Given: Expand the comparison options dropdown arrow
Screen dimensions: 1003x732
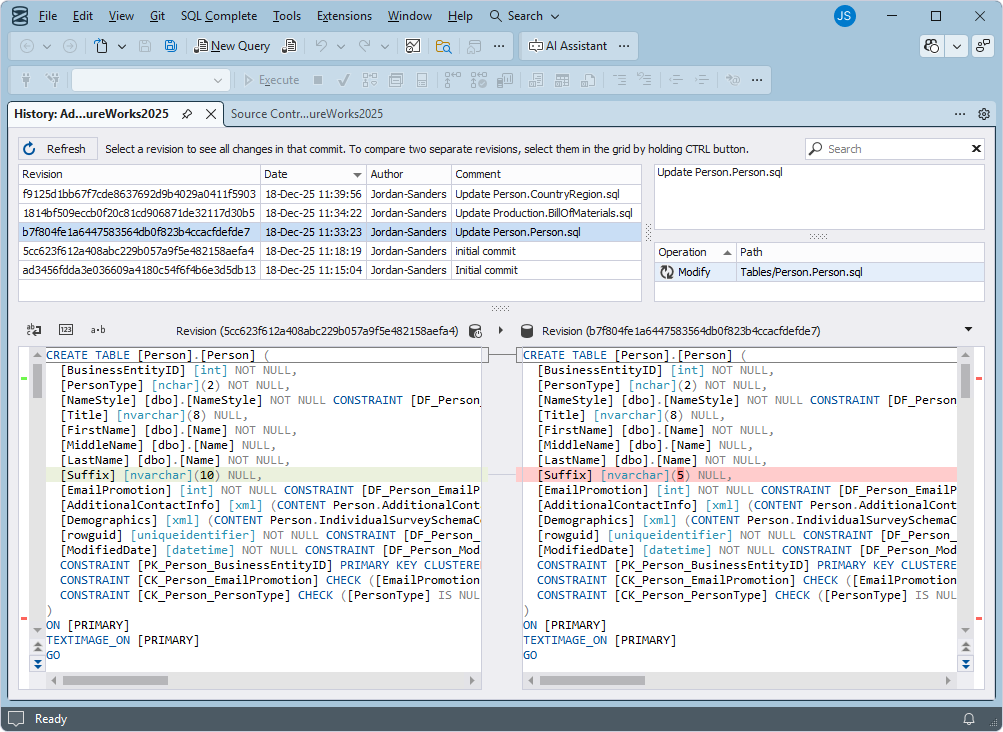Looking at the screenshot, I should pyautogui.click(x=968, y=329).
